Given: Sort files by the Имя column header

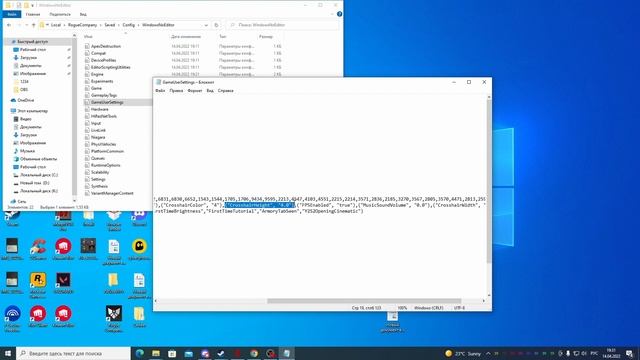Looking at the screenshot, I should 88,37.
